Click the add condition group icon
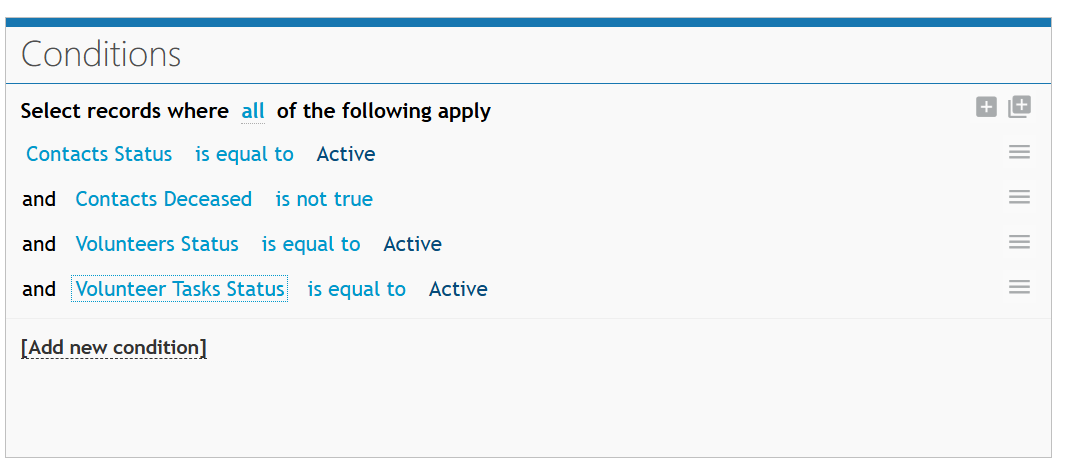The height and width of the screenshot is (475, 1078). click(x=1020, y=107)
